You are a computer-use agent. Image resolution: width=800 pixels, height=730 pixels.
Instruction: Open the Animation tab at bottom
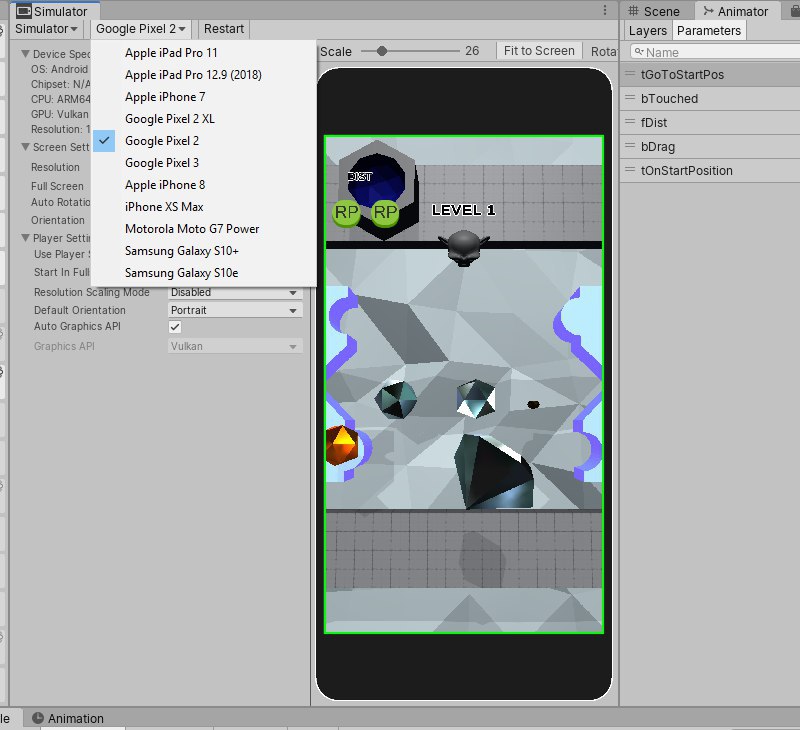(x=67, y=718)
